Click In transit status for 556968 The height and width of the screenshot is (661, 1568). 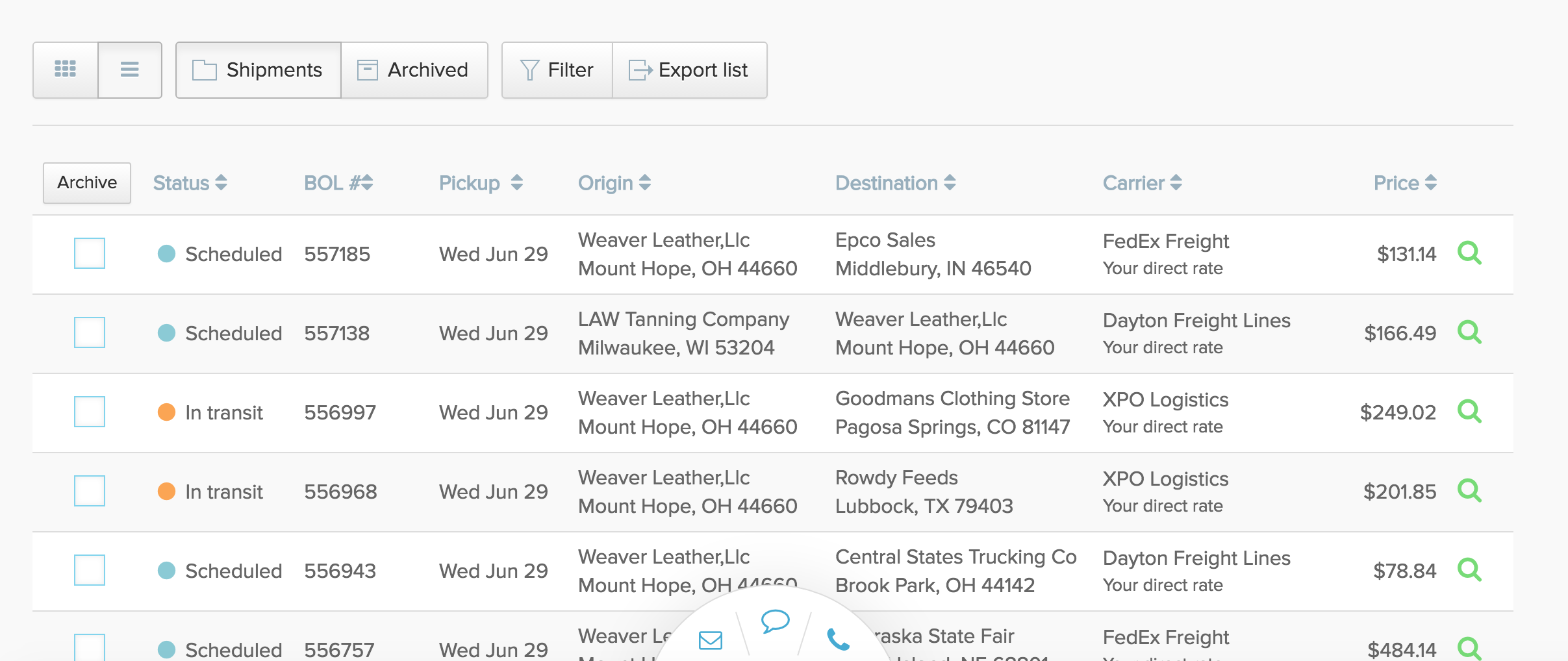224,492
